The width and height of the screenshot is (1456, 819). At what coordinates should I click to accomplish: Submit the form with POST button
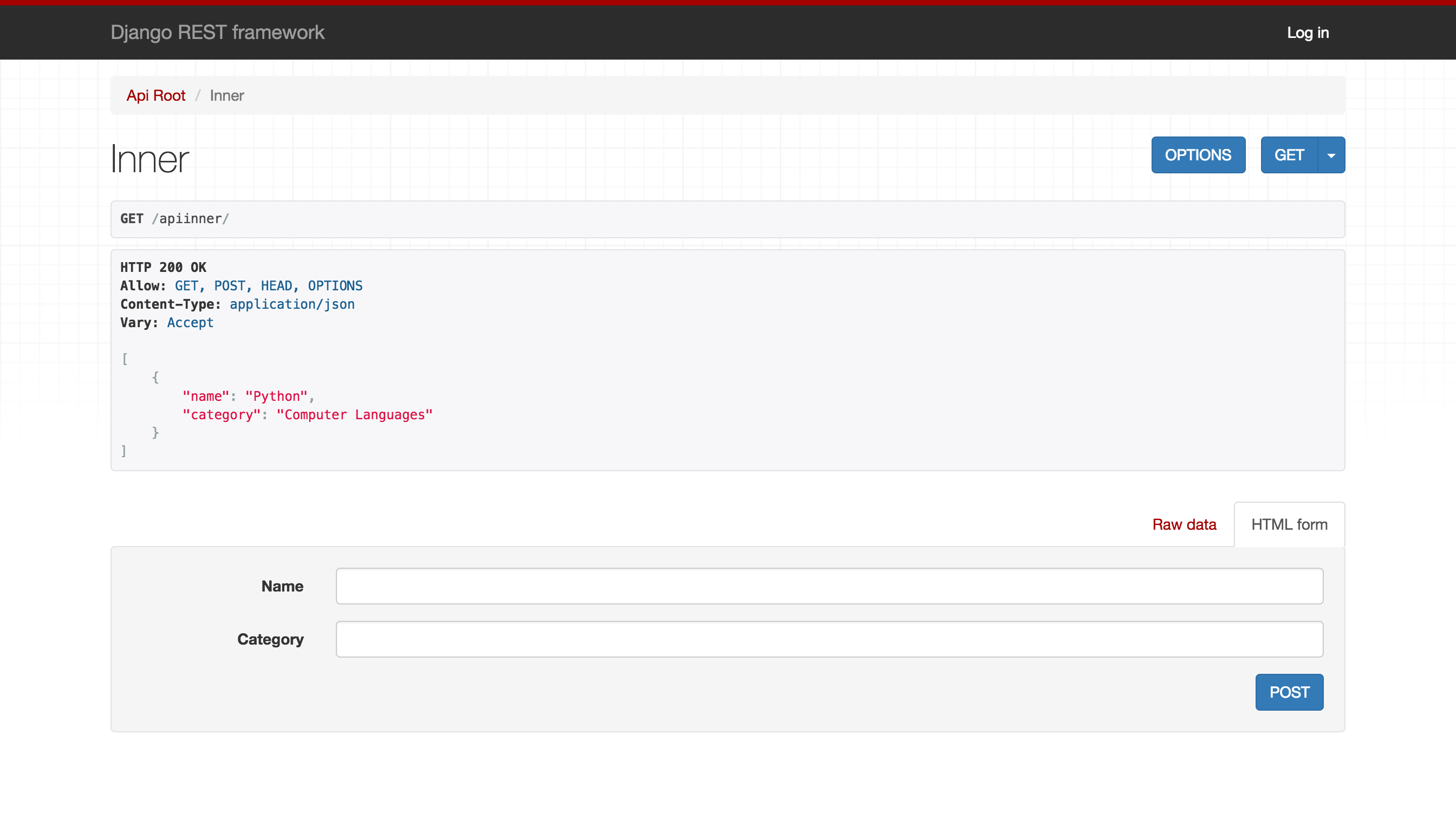(x=1289, y=692)
